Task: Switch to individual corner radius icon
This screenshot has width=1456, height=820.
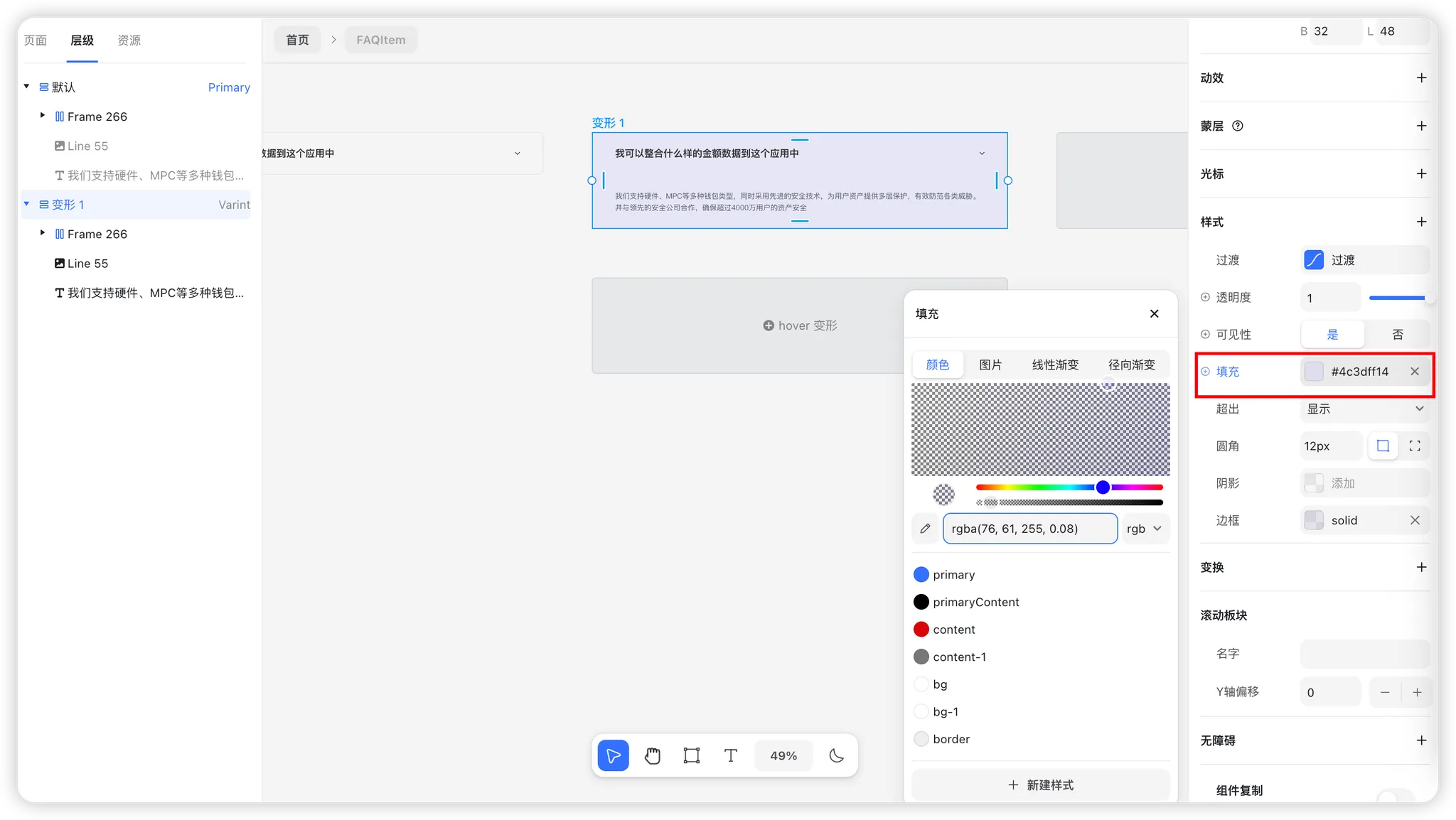Action: click(1415, 446)
